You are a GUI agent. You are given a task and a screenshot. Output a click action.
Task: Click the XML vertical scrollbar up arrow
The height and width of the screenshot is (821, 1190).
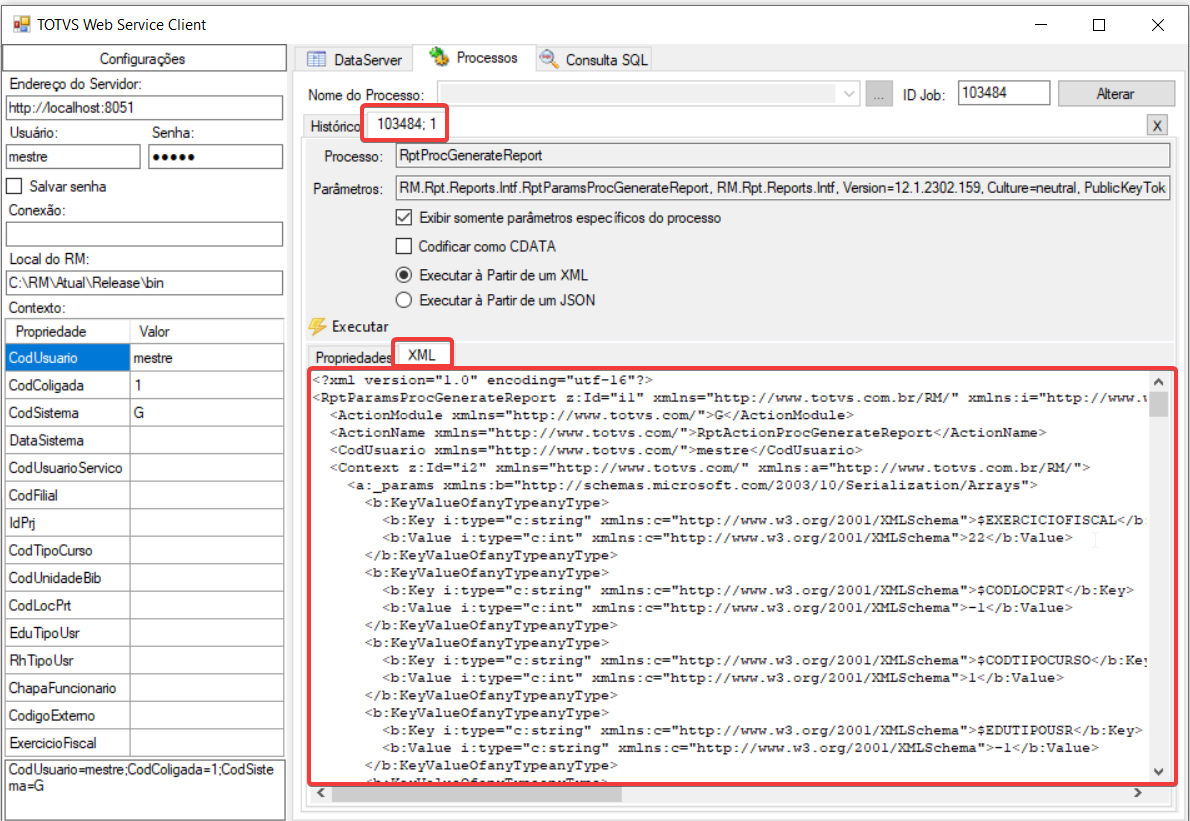[1158, 382]
